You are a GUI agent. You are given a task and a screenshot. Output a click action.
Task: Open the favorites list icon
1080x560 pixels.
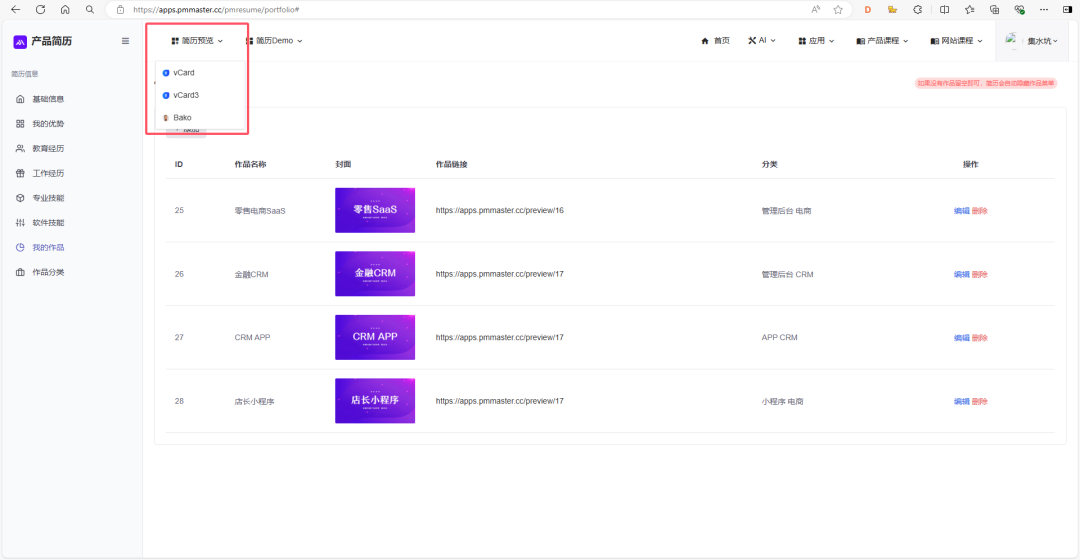pos(970,10)
